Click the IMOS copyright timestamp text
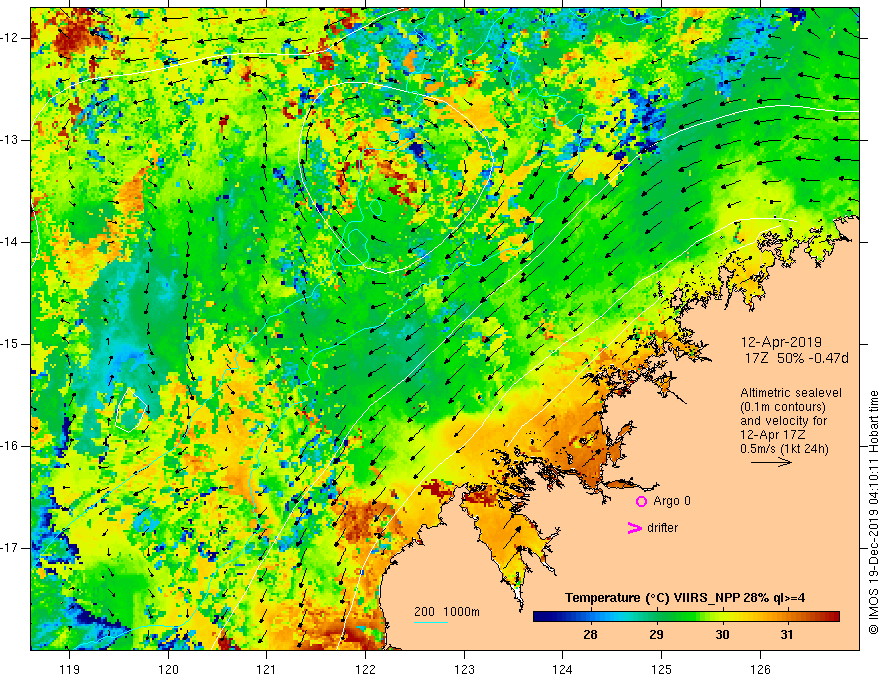 tap(873, 512)
